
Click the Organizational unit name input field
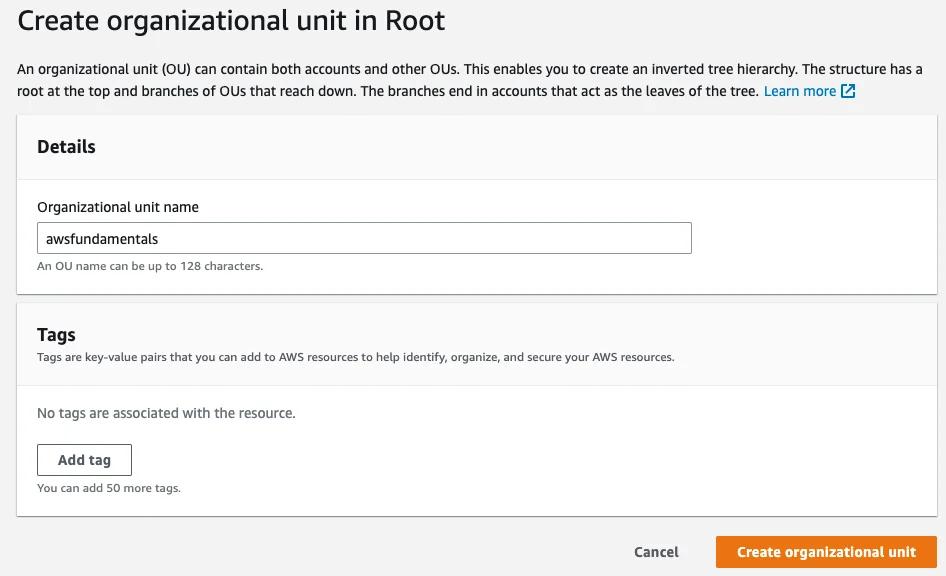[364, 239]
